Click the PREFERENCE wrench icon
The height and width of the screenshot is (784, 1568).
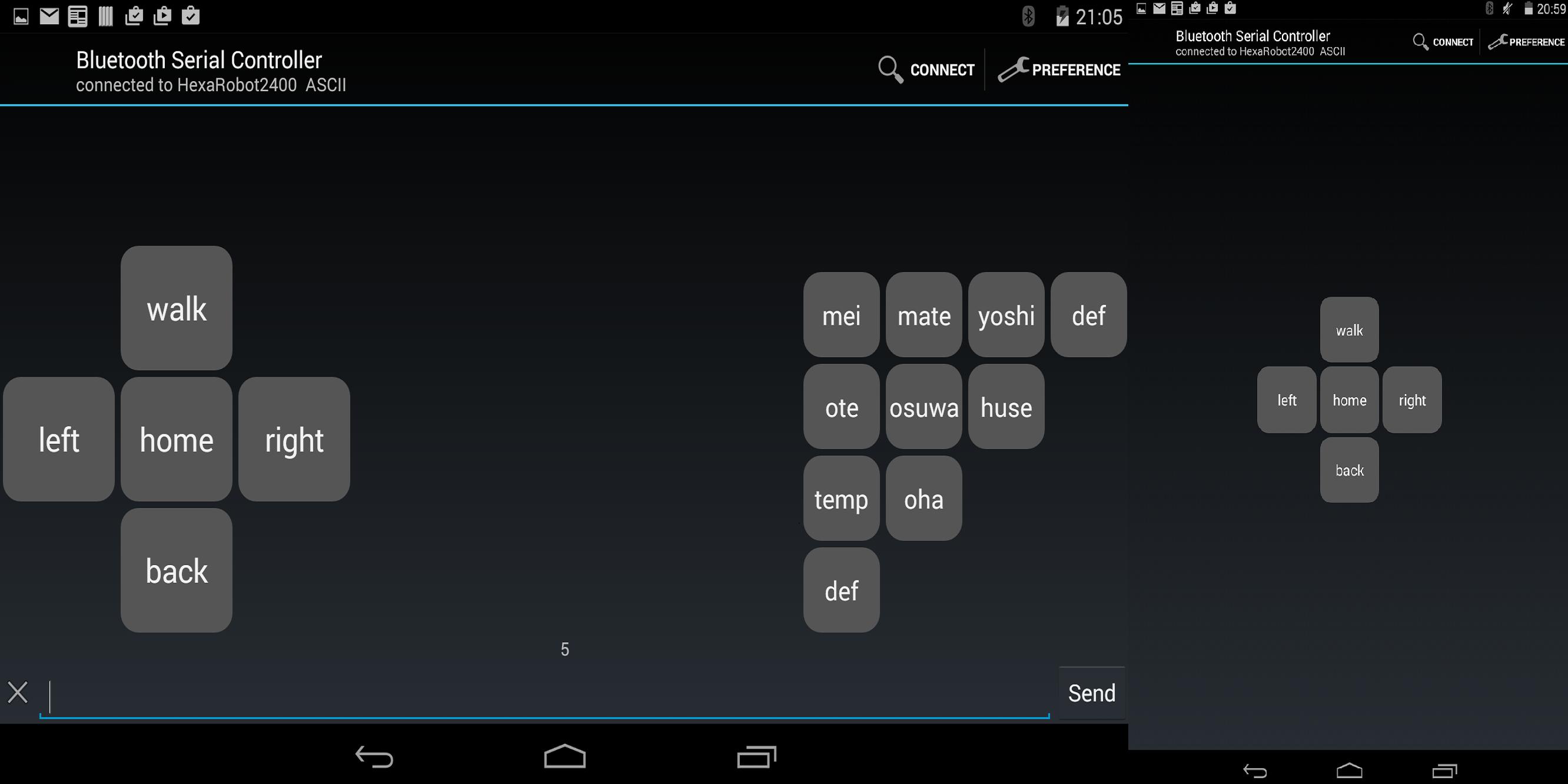(1012, 69)
